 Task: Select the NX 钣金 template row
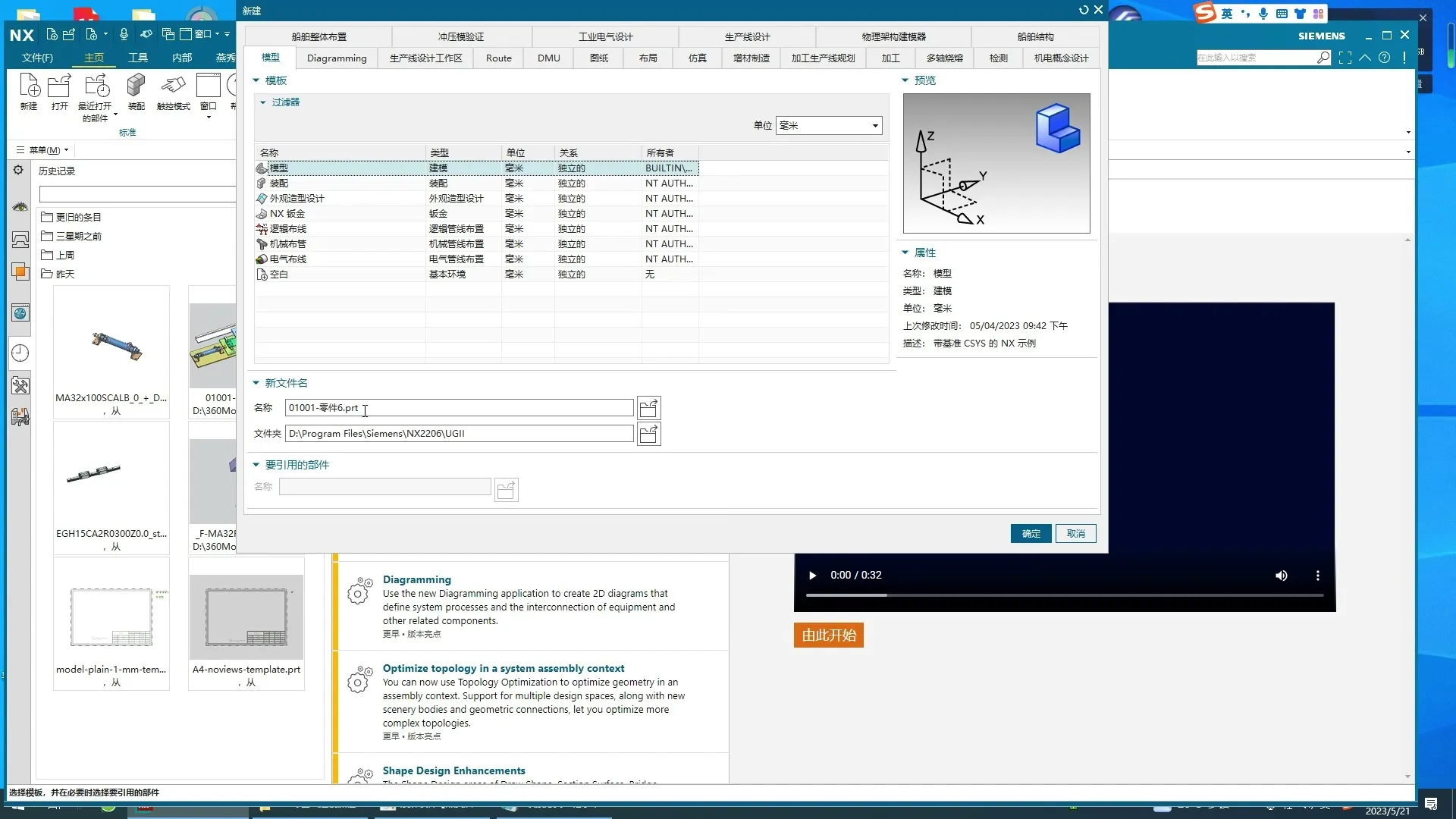[287, 214]
